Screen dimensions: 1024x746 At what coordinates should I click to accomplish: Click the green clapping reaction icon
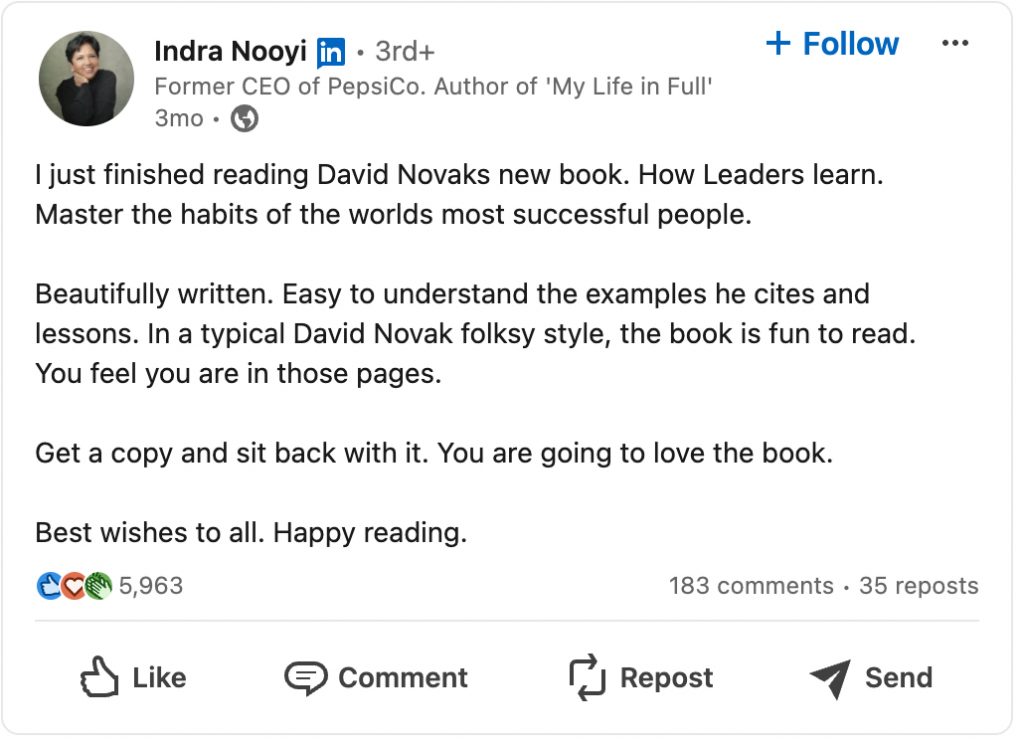click(98, 585)
